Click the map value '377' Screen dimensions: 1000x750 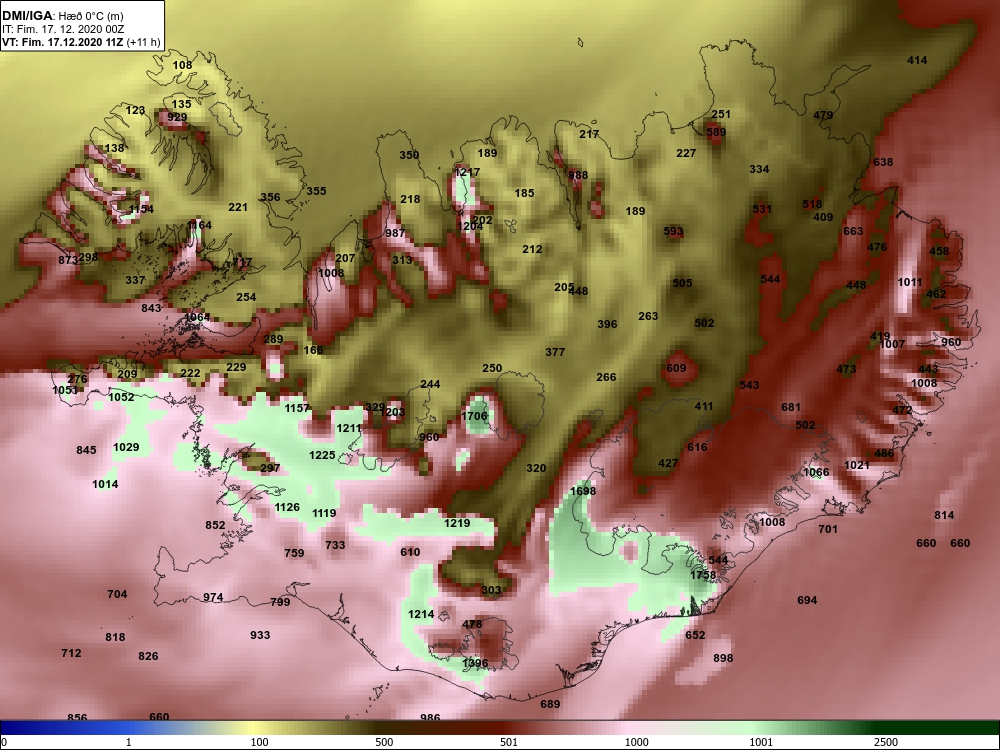(555, 352)
